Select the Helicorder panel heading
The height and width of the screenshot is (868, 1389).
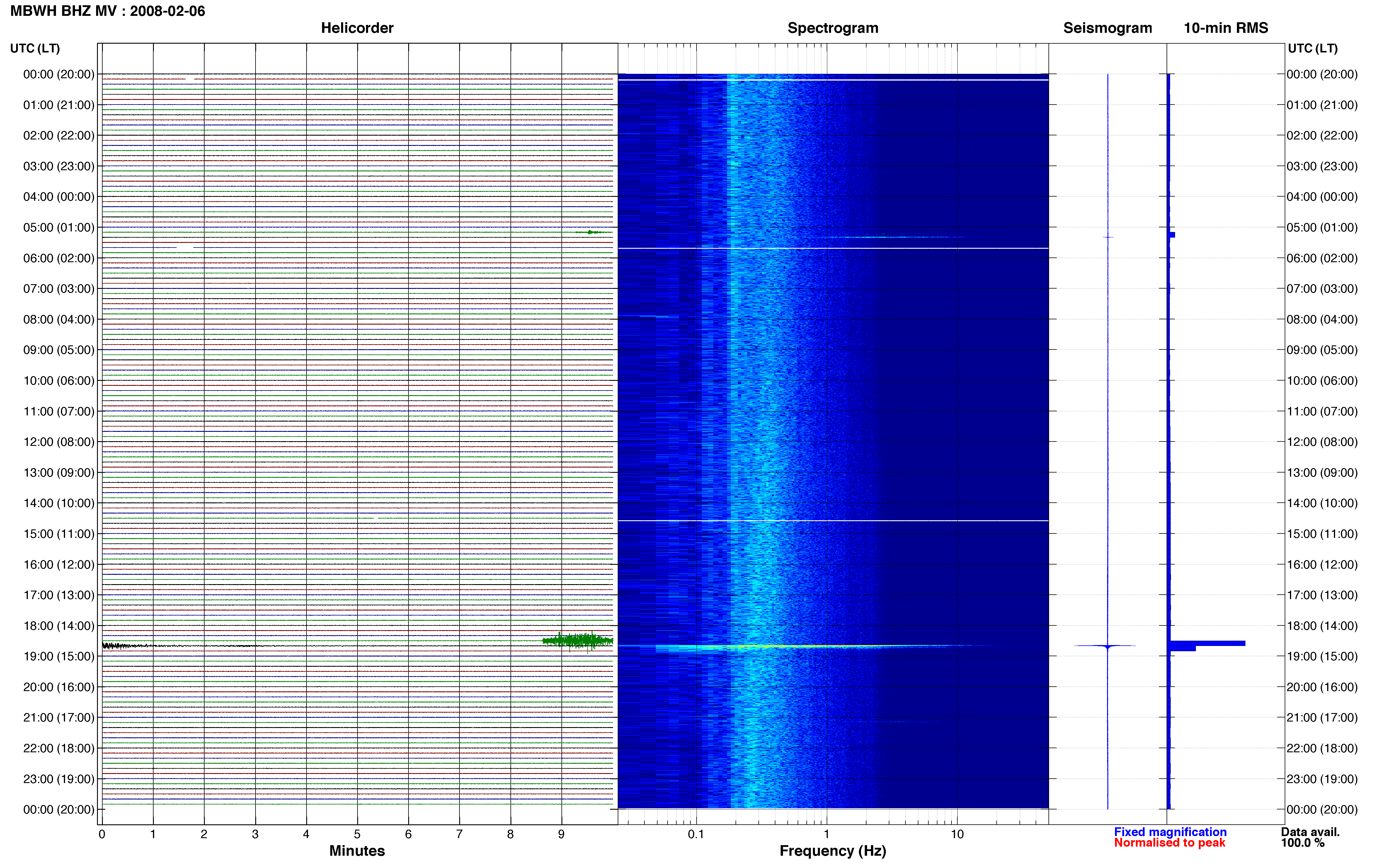[x=357, y=28]
